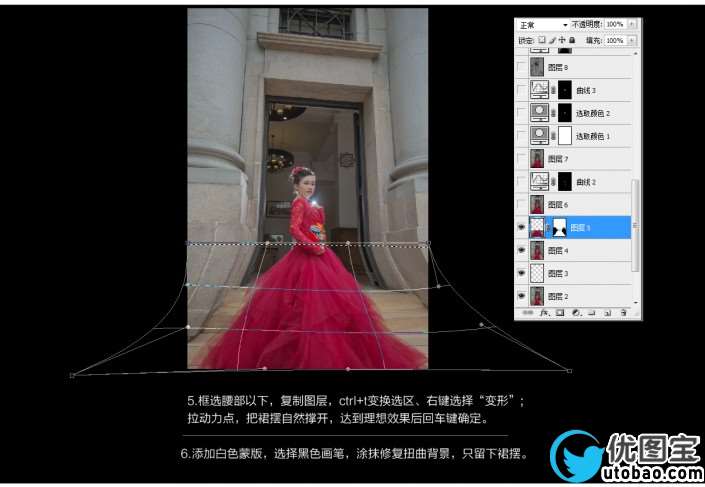Select layer named 图层 7

coord(558,159)
